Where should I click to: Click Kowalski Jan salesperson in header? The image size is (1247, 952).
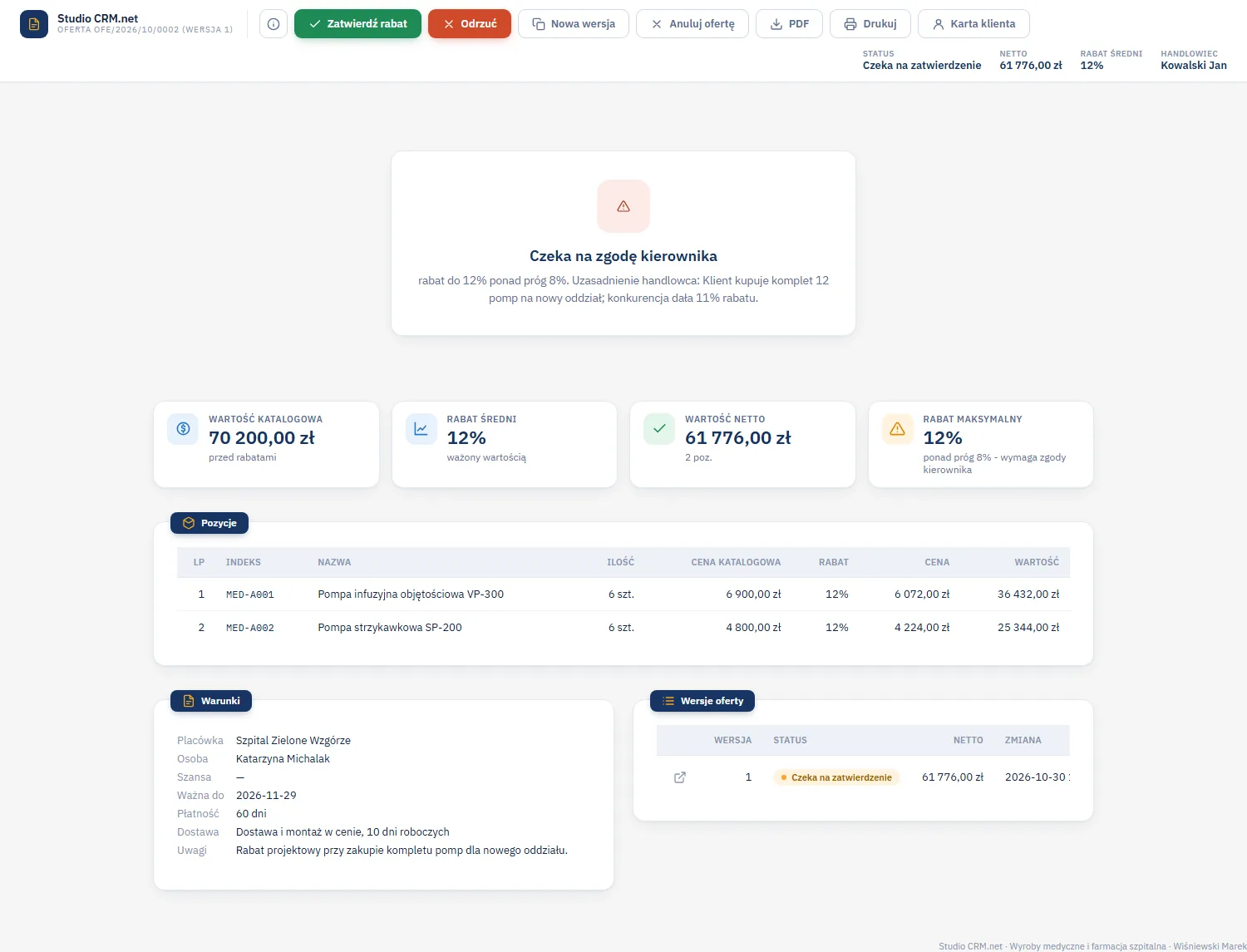[x=1194, y=66]
